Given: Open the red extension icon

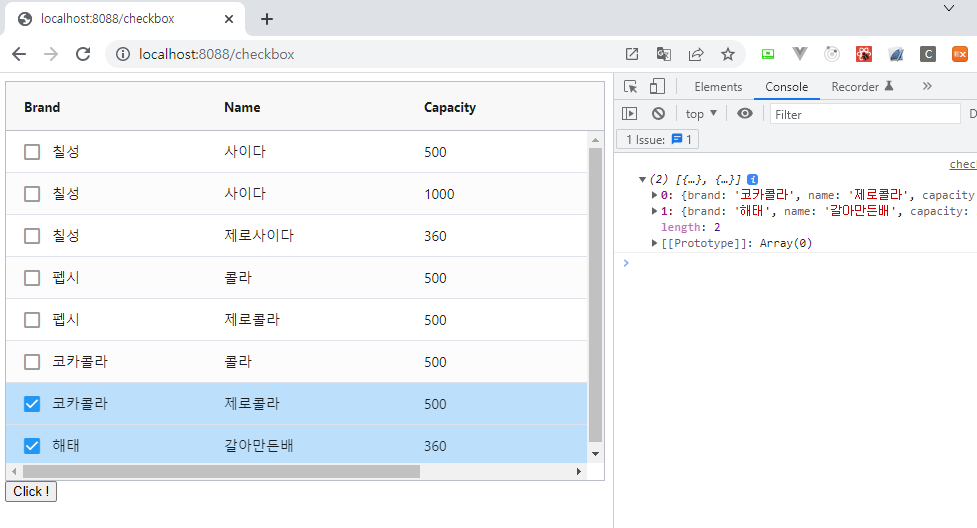Looking at the screenshot, I should pos(864,54).
